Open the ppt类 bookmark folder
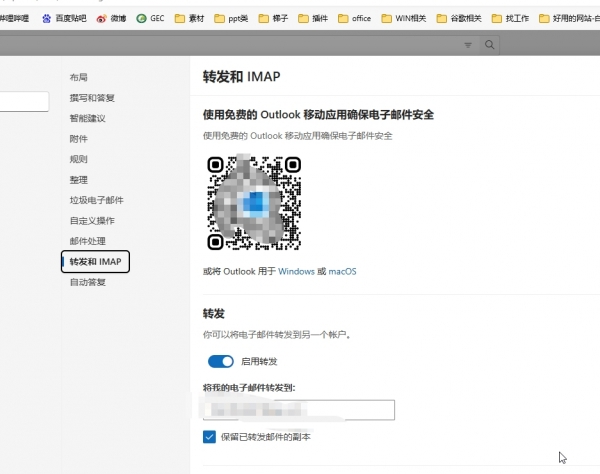Viewport: 600px width, 474px height. coord(231,18)
